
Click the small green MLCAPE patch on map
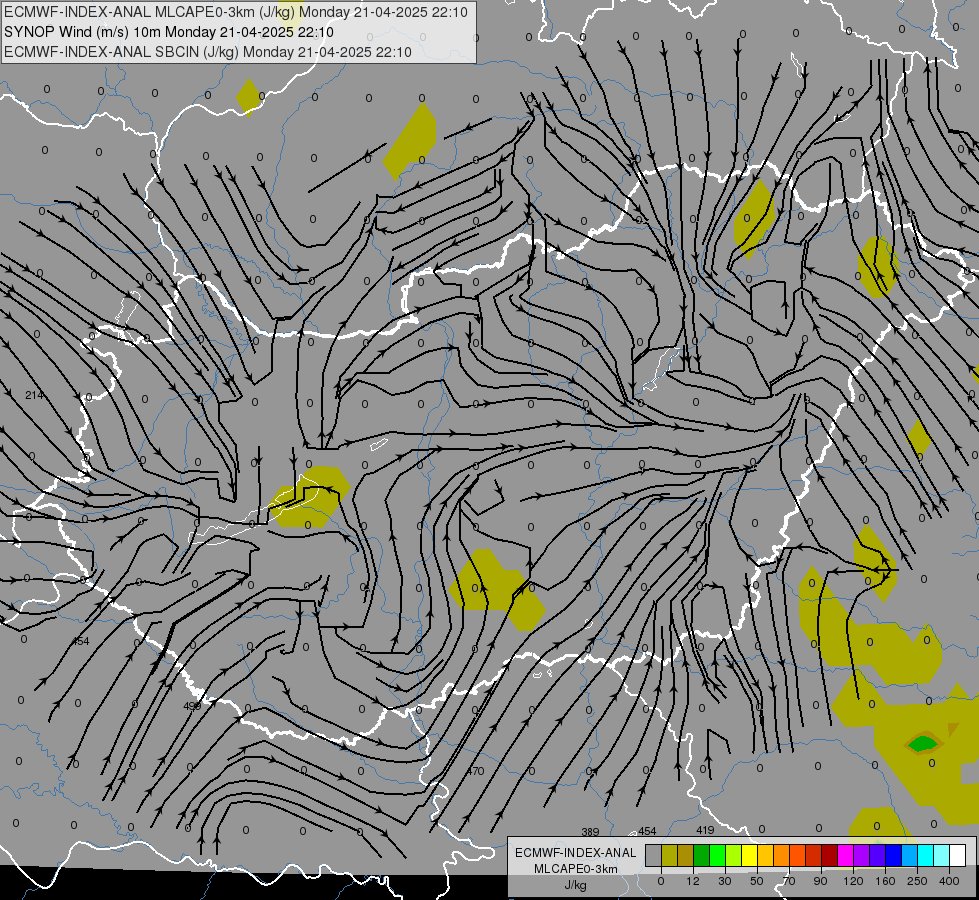[x=922, y=744]
